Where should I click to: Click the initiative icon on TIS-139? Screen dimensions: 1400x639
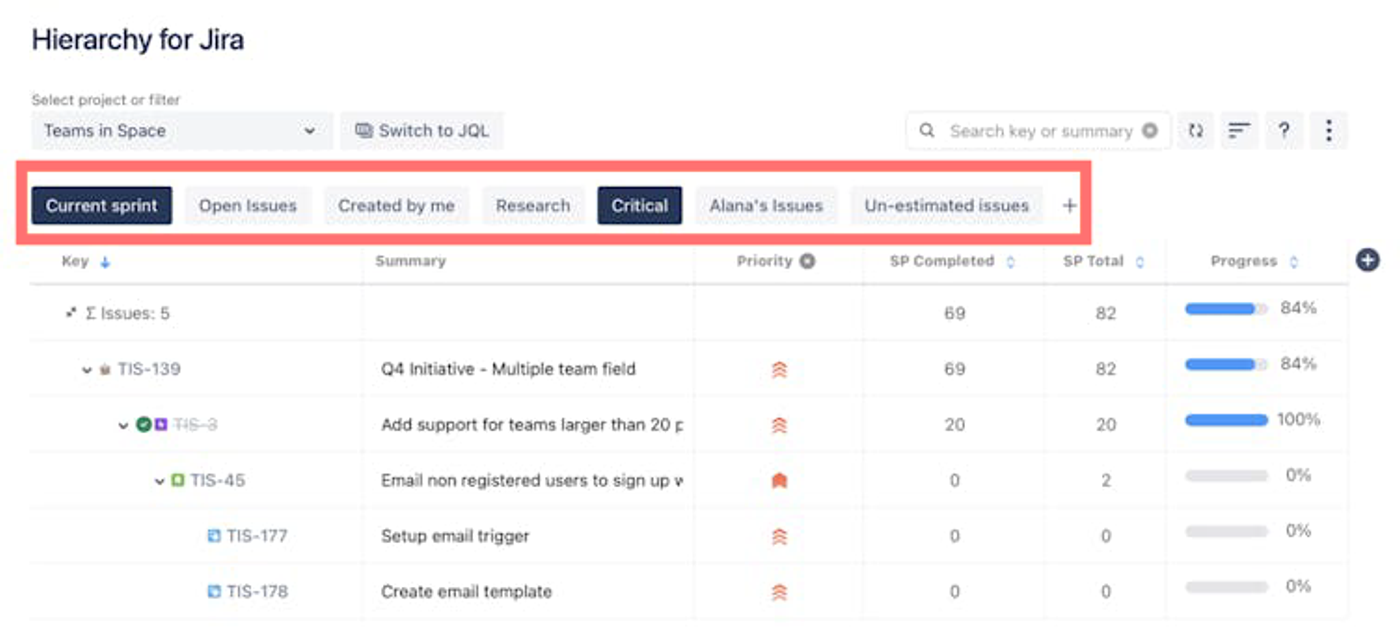[x=105, y=370]
